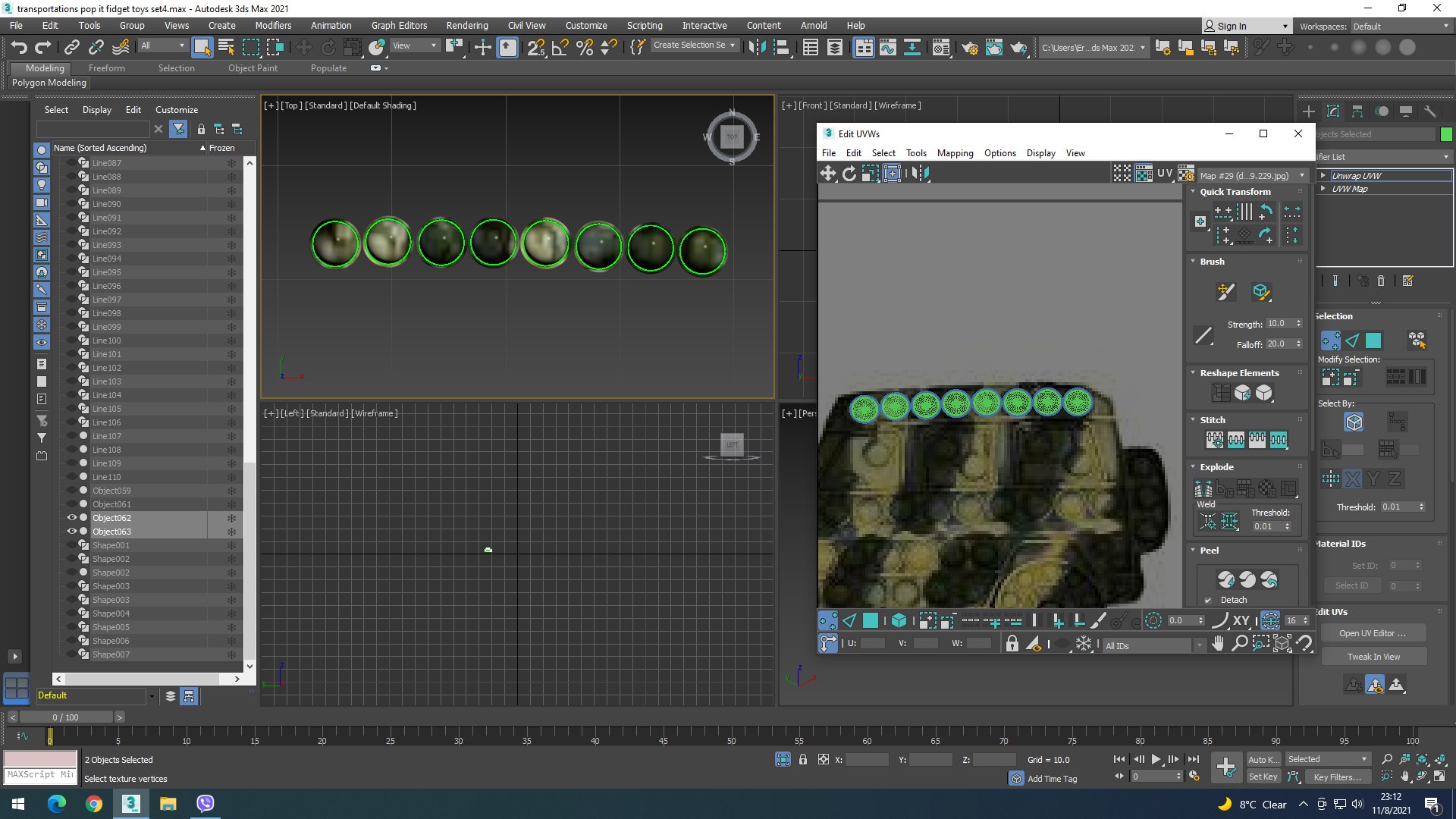Viewport: 1456px width, 819px height.
Task: Select the Rotate tool in Edit UVWs
Action: (849, 174)
